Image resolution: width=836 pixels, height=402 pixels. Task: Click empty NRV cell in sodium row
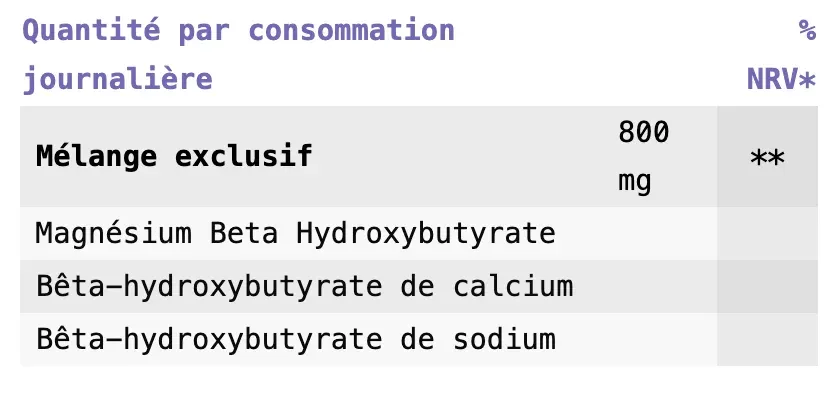point(767,339)
